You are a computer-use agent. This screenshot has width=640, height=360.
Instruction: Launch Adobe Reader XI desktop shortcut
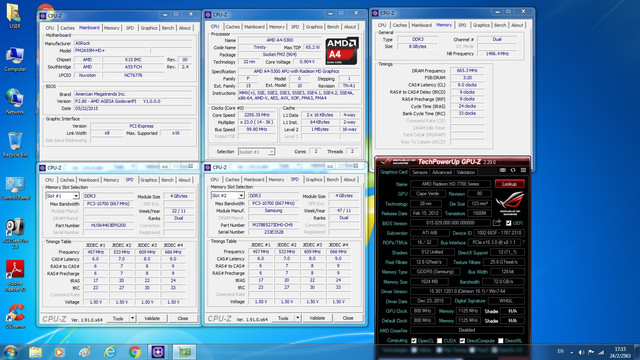(15, 276)
